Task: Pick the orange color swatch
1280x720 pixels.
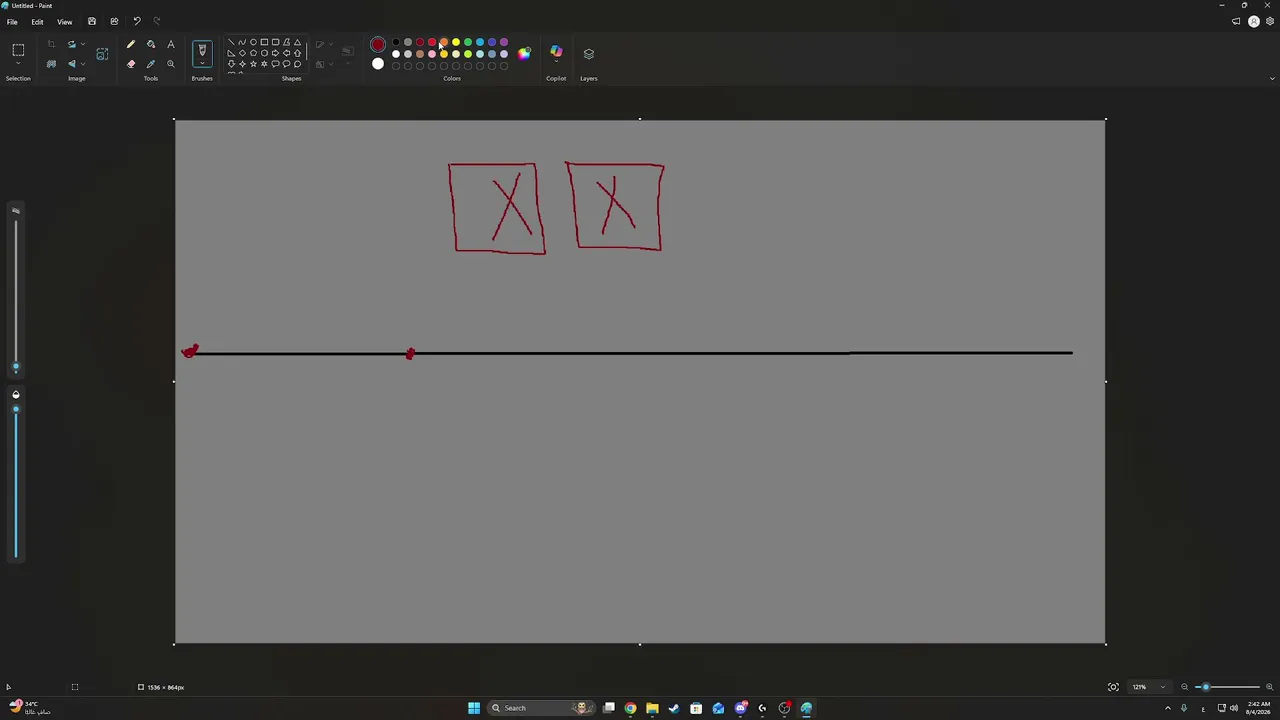Action: (444, 42)
